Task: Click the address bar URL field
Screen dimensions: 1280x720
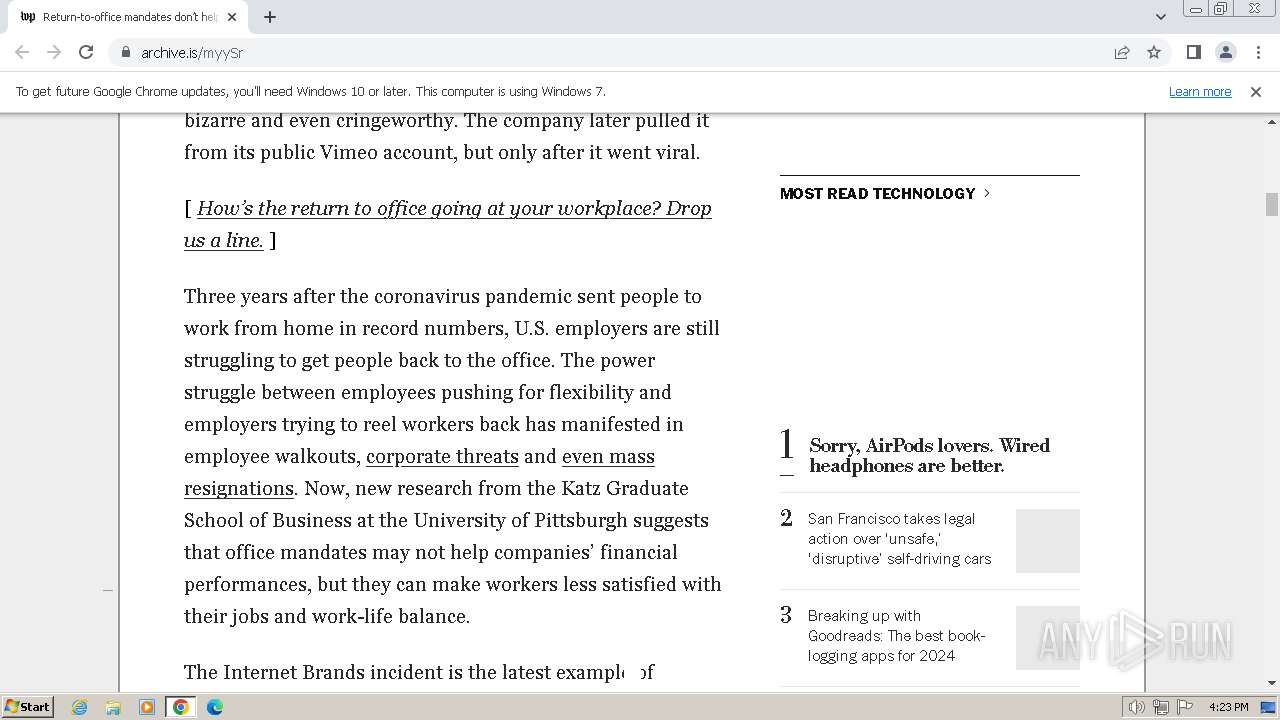Action: coord(600,52)
